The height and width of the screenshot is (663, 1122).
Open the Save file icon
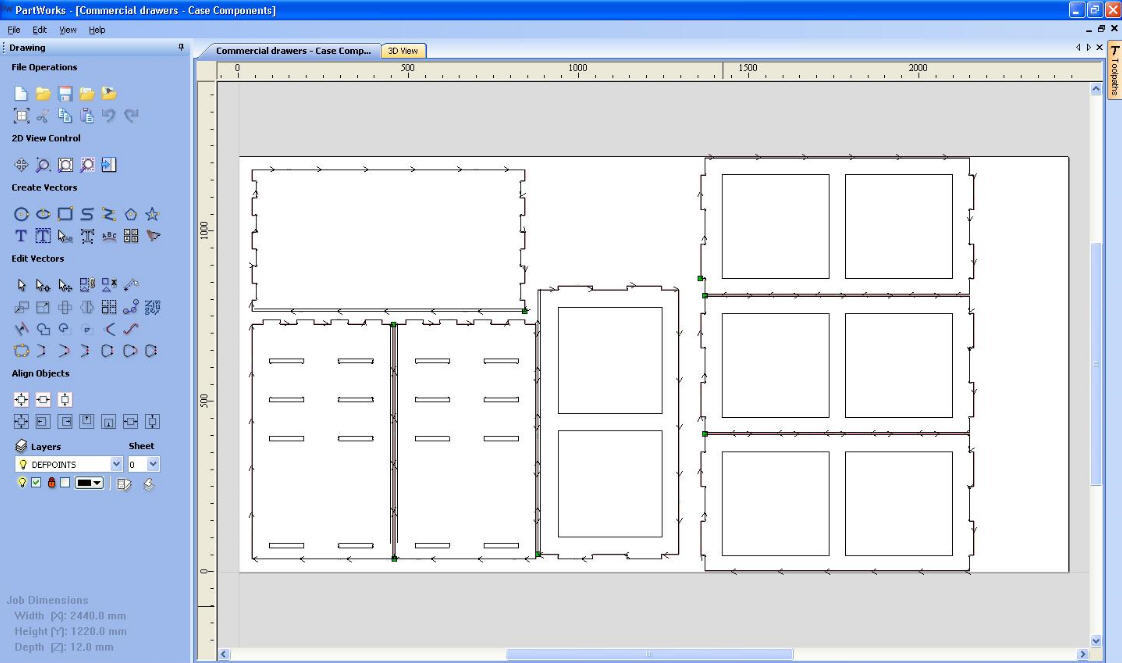(x=64, y=92)
